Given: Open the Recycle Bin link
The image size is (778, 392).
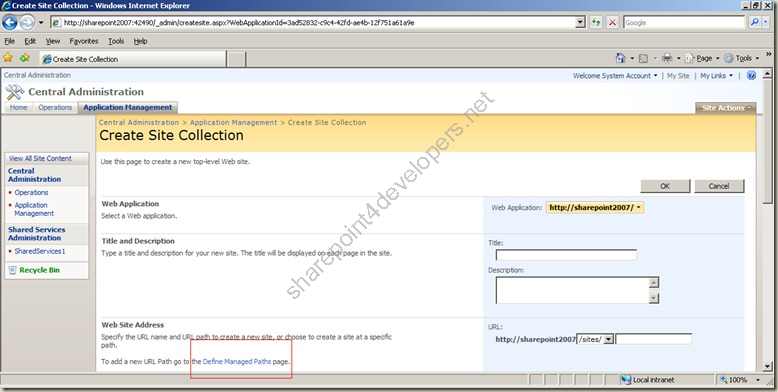Looking at the screenshot, I should click(40, 270).
